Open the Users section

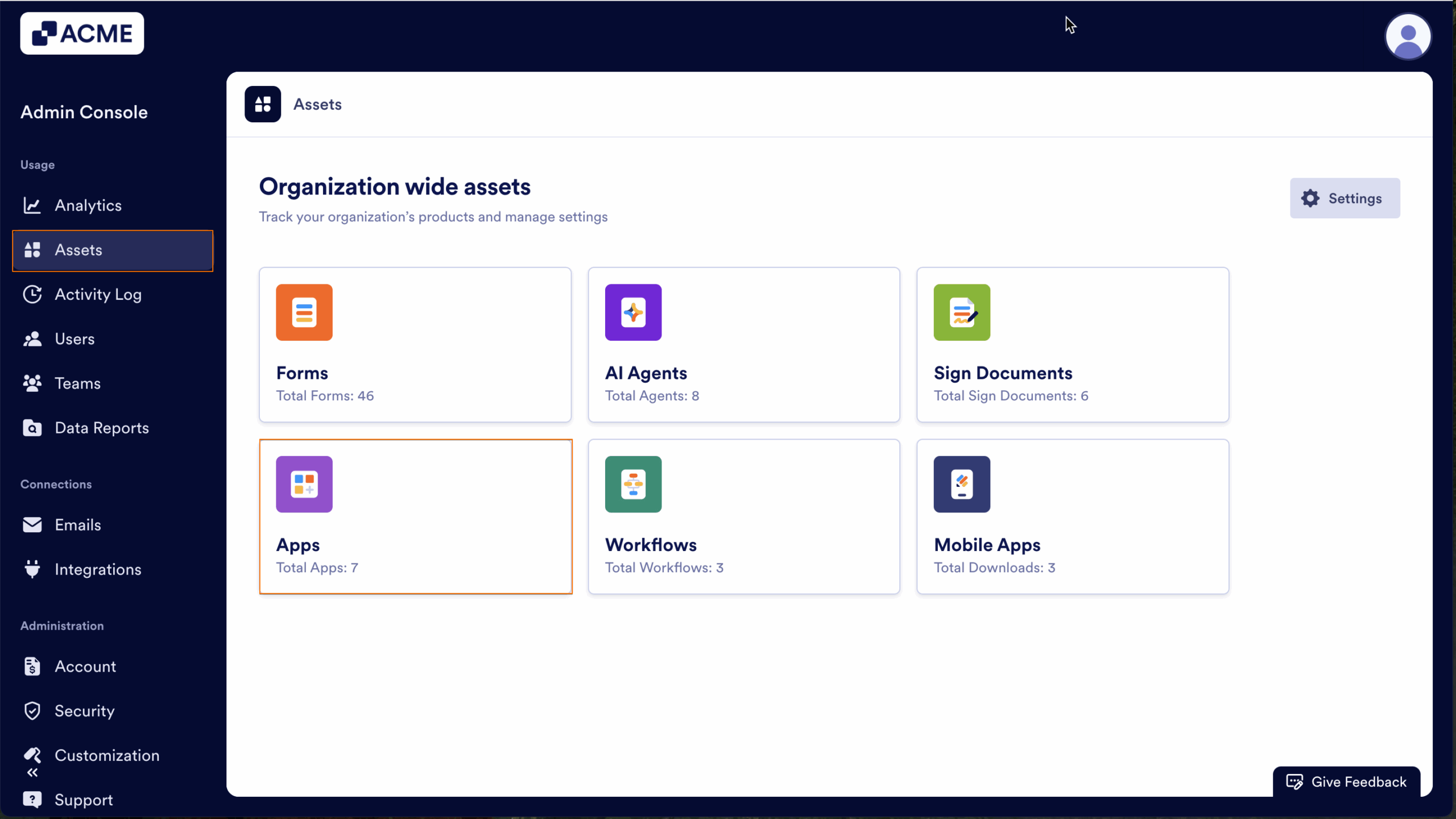tap(75, 339)
